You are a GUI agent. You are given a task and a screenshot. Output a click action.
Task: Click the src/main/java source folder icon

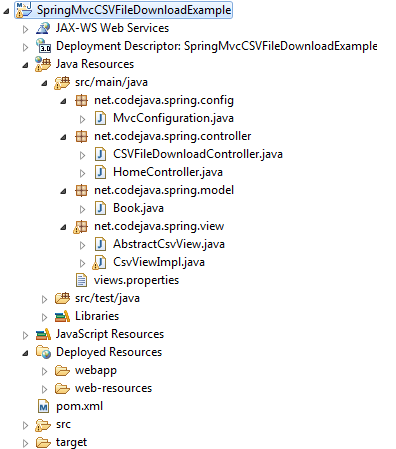pyautogui.click(x=62, y=82)
